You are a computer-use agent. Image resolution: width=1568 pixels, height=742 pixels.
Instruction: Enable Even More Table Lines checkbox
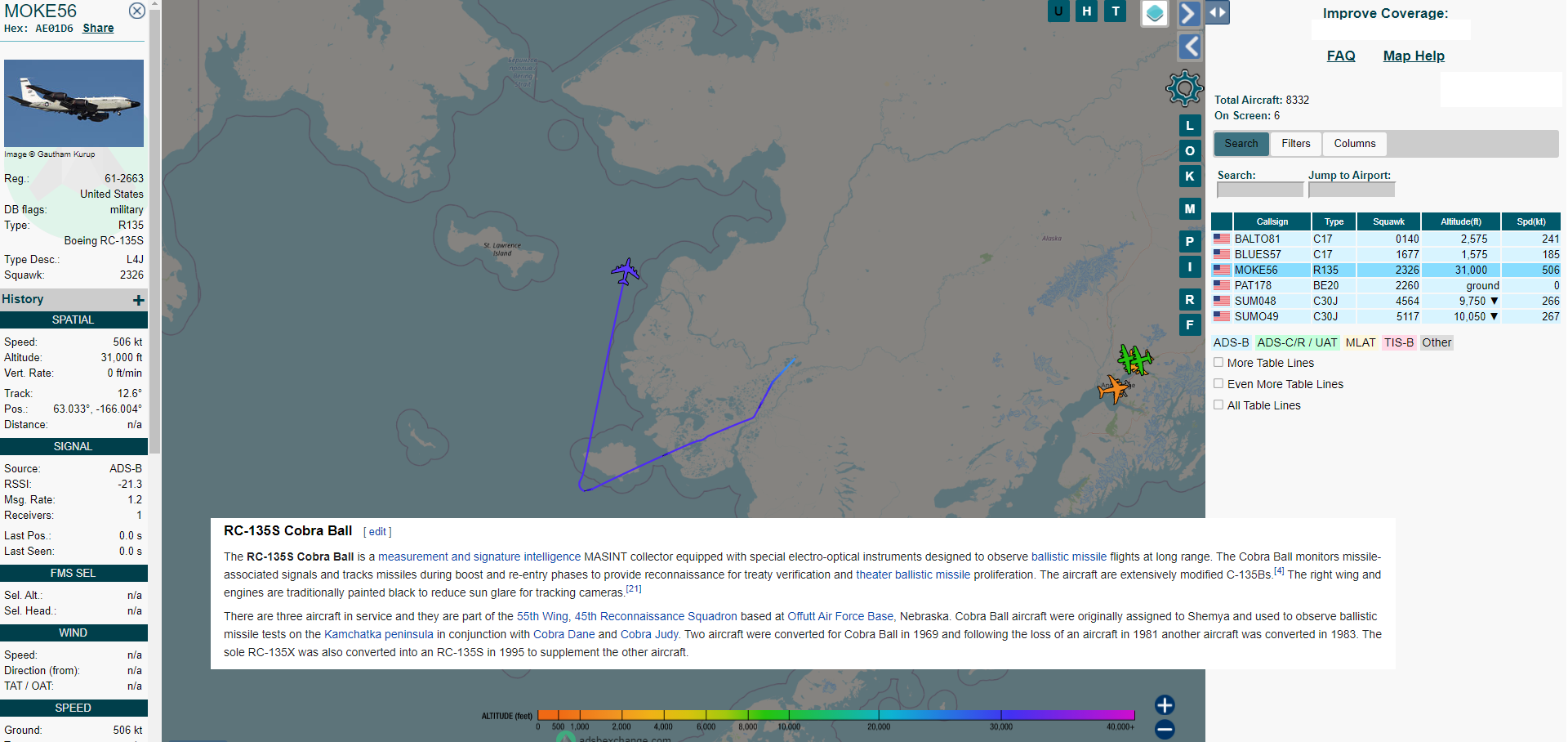(1218, 383)
